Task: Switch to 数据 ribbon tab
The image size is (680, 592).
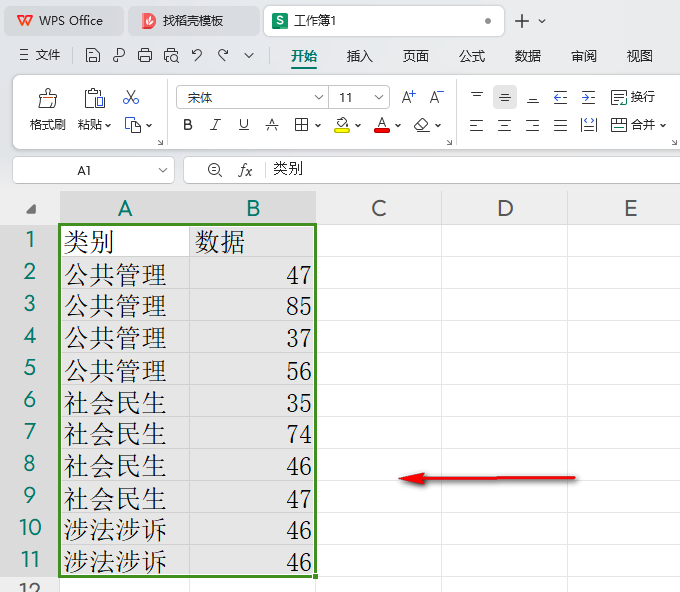Action: (x=528, y=56)
